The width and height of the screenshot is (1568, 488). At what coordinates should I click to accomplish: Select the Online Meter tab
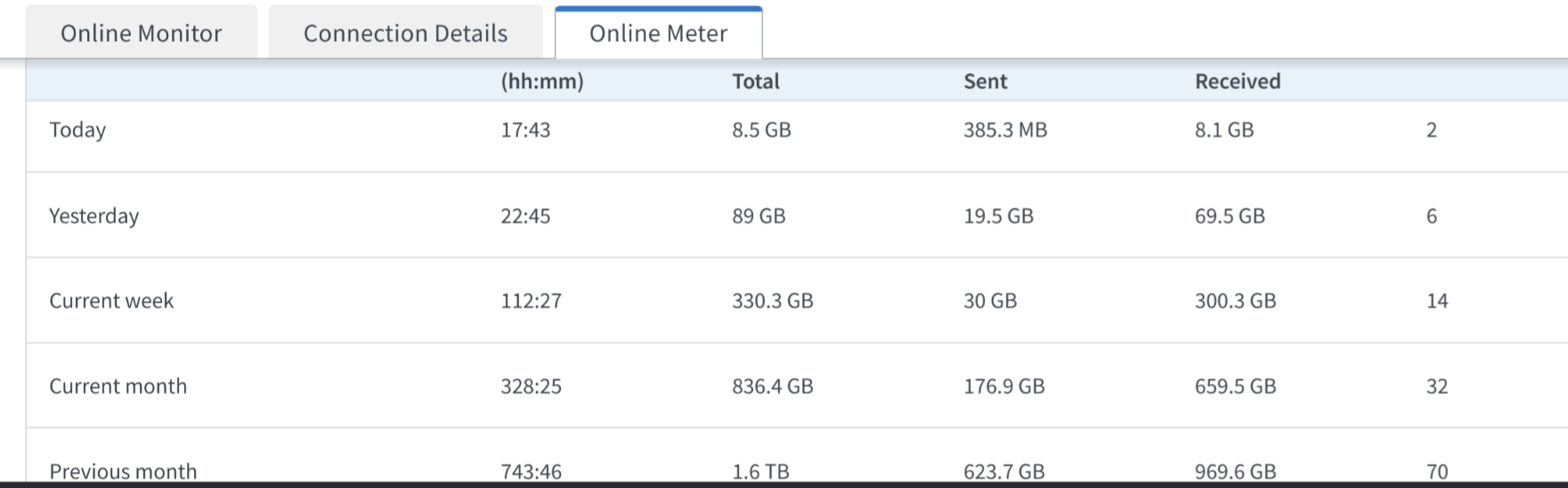(x=658, y=33)
